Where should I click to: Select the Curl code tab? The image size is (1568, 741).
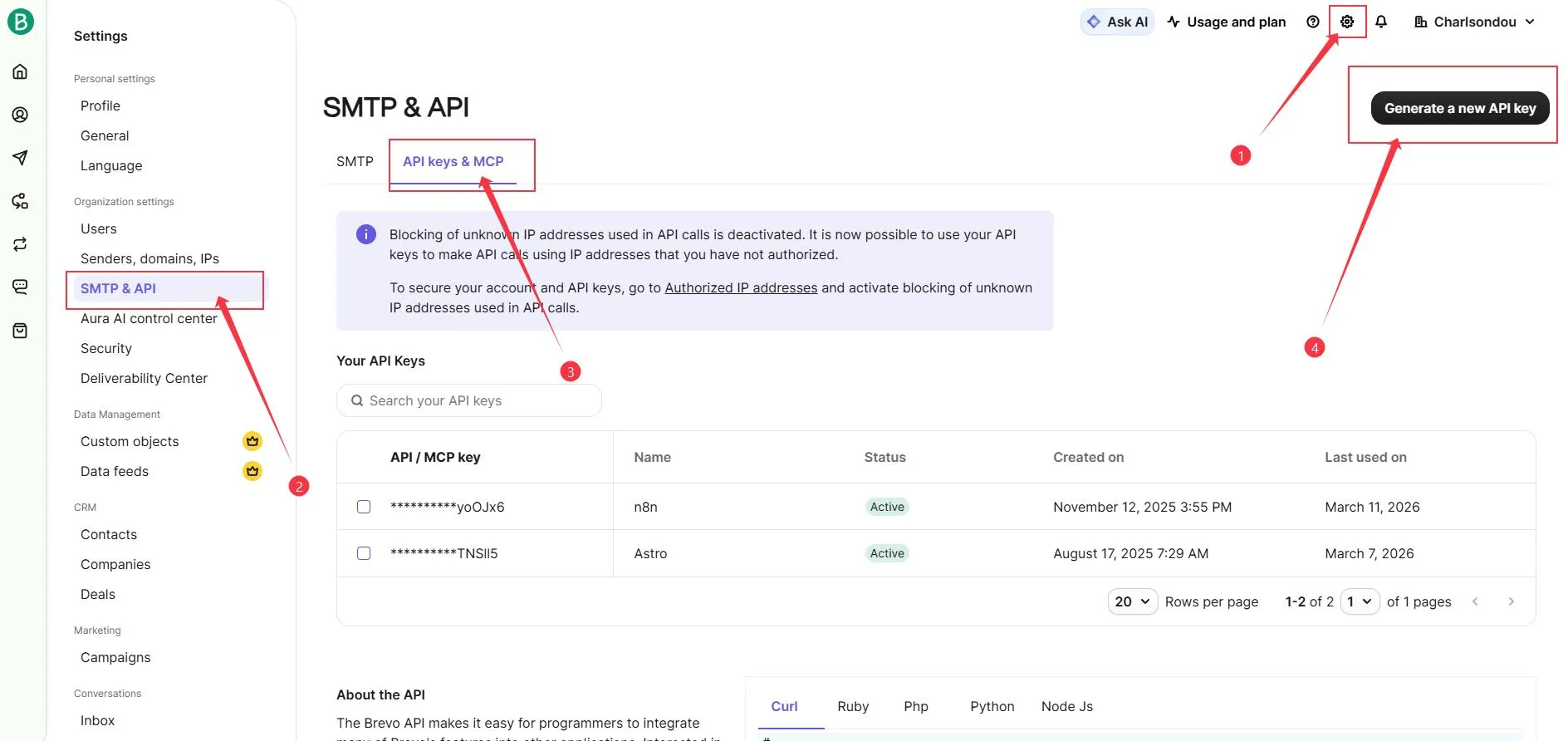[784, 706]
